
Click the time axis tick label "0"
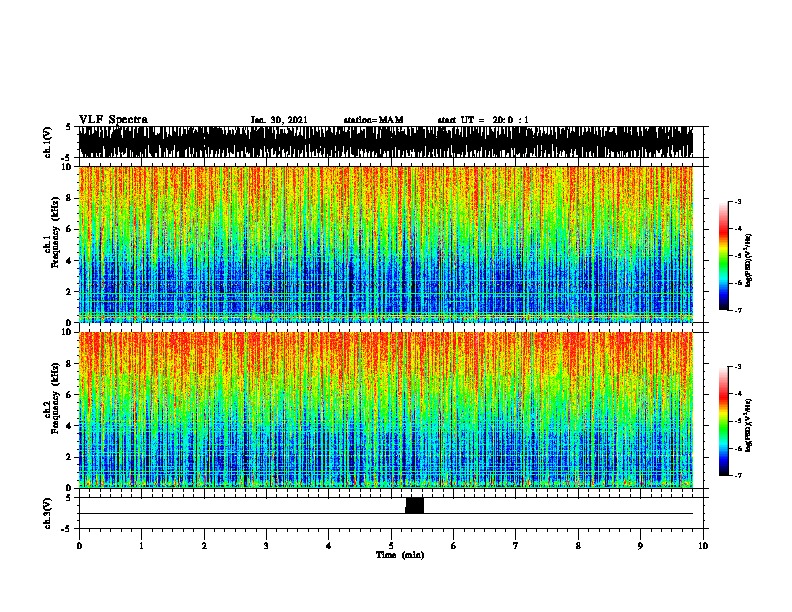coord(79,546)
